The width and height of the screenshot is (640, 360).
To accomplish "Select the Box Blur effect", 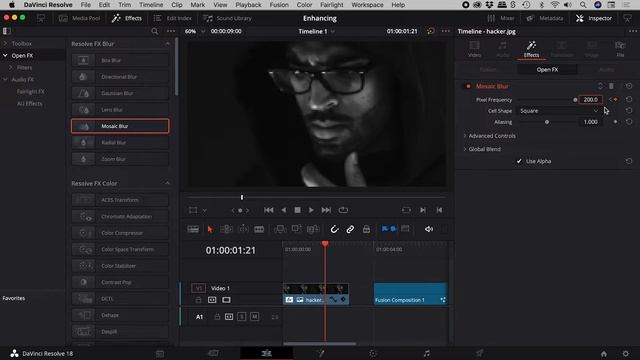I will (x=120, y=60).
